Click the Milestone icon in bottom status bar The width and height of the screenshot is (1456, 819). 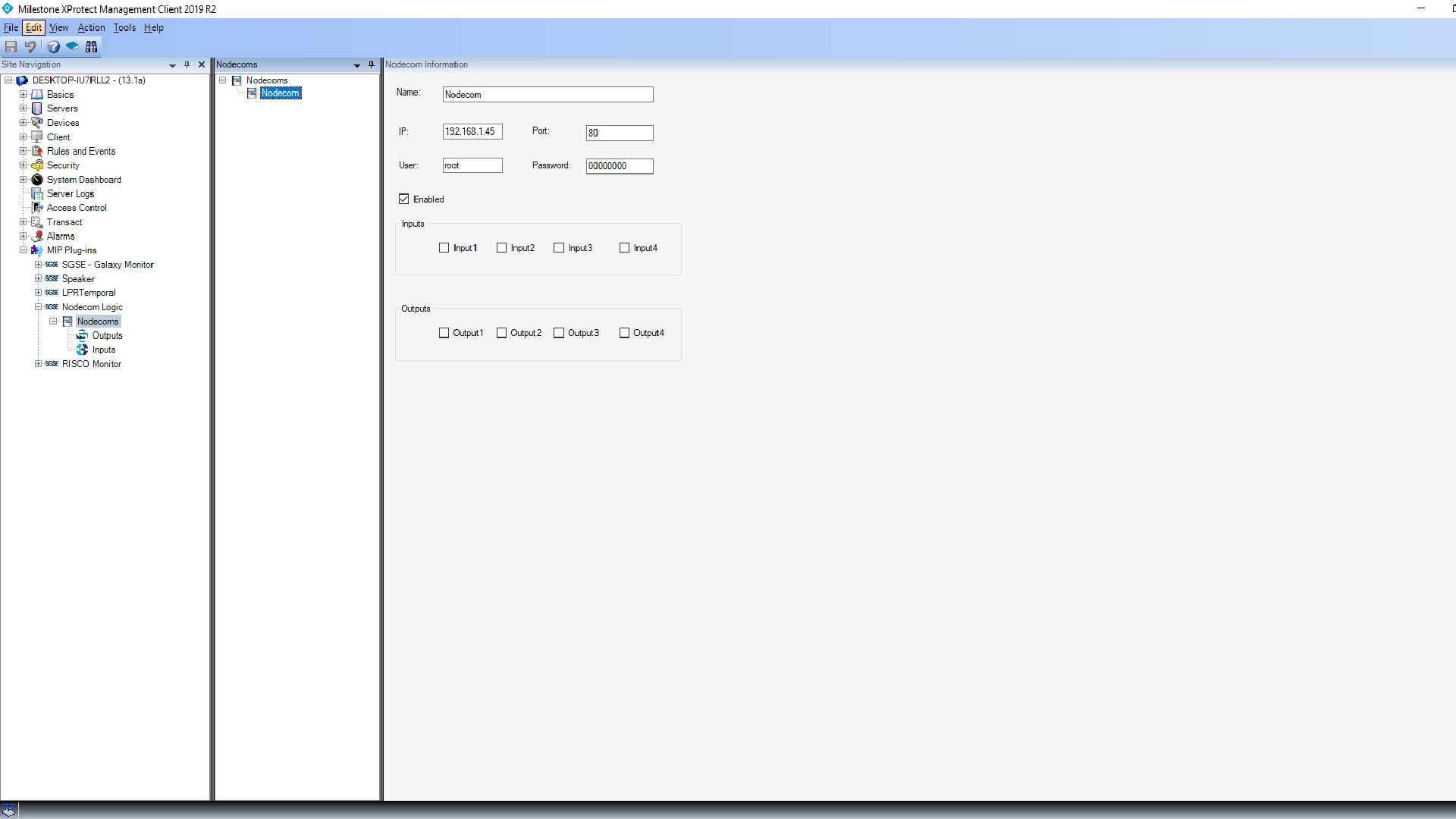8,811
